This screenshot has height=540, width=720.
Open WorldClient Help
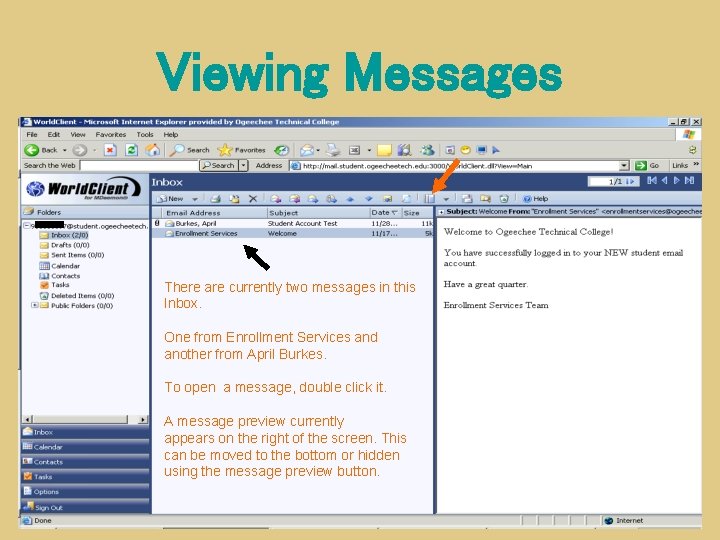coord(535,199)
